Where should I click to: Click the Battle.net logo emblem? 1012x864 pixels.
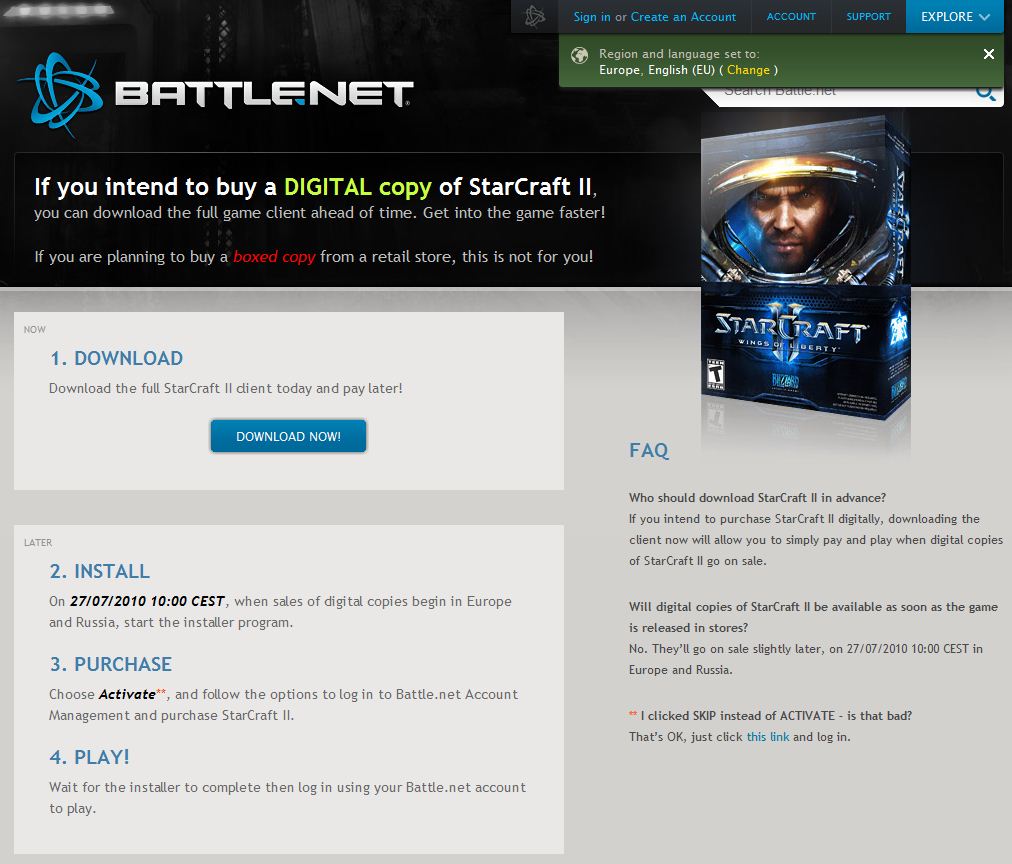click(x=61, y=95)
